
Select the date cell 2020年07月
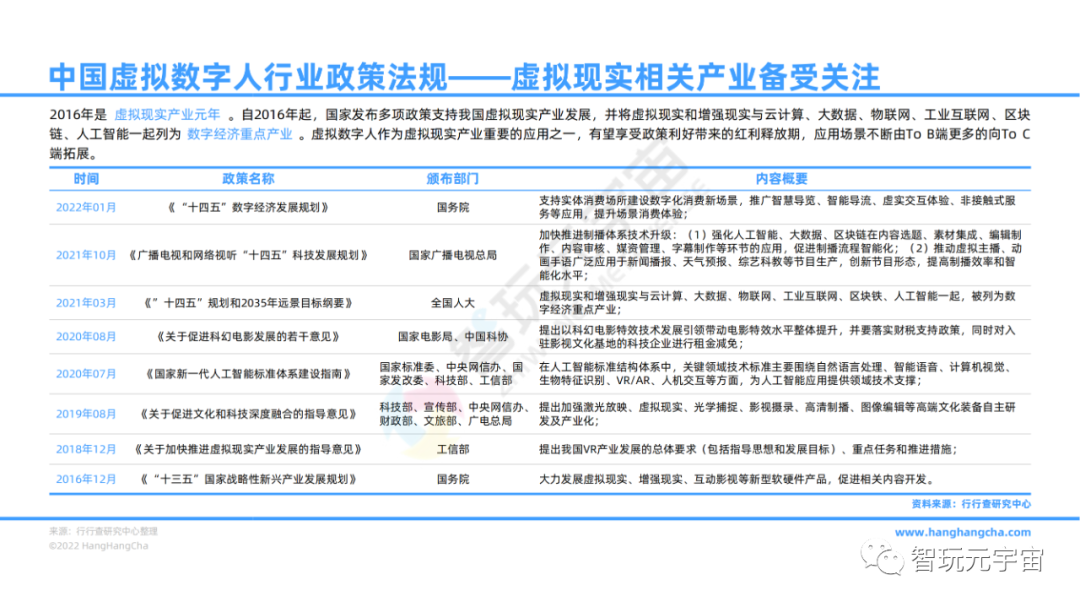(86, 374)
